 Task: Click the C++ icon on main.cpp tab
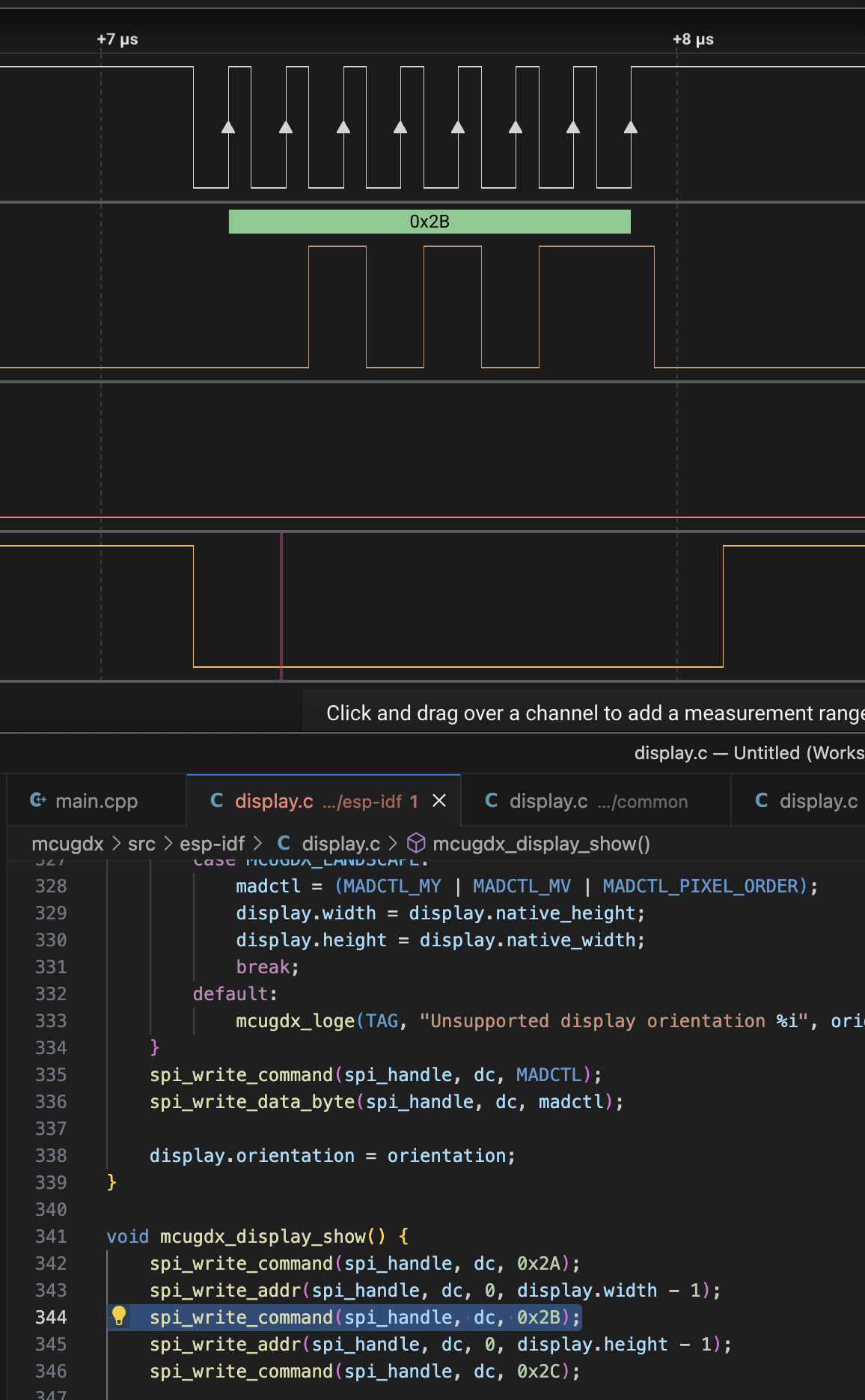click(x=38, y=800)
